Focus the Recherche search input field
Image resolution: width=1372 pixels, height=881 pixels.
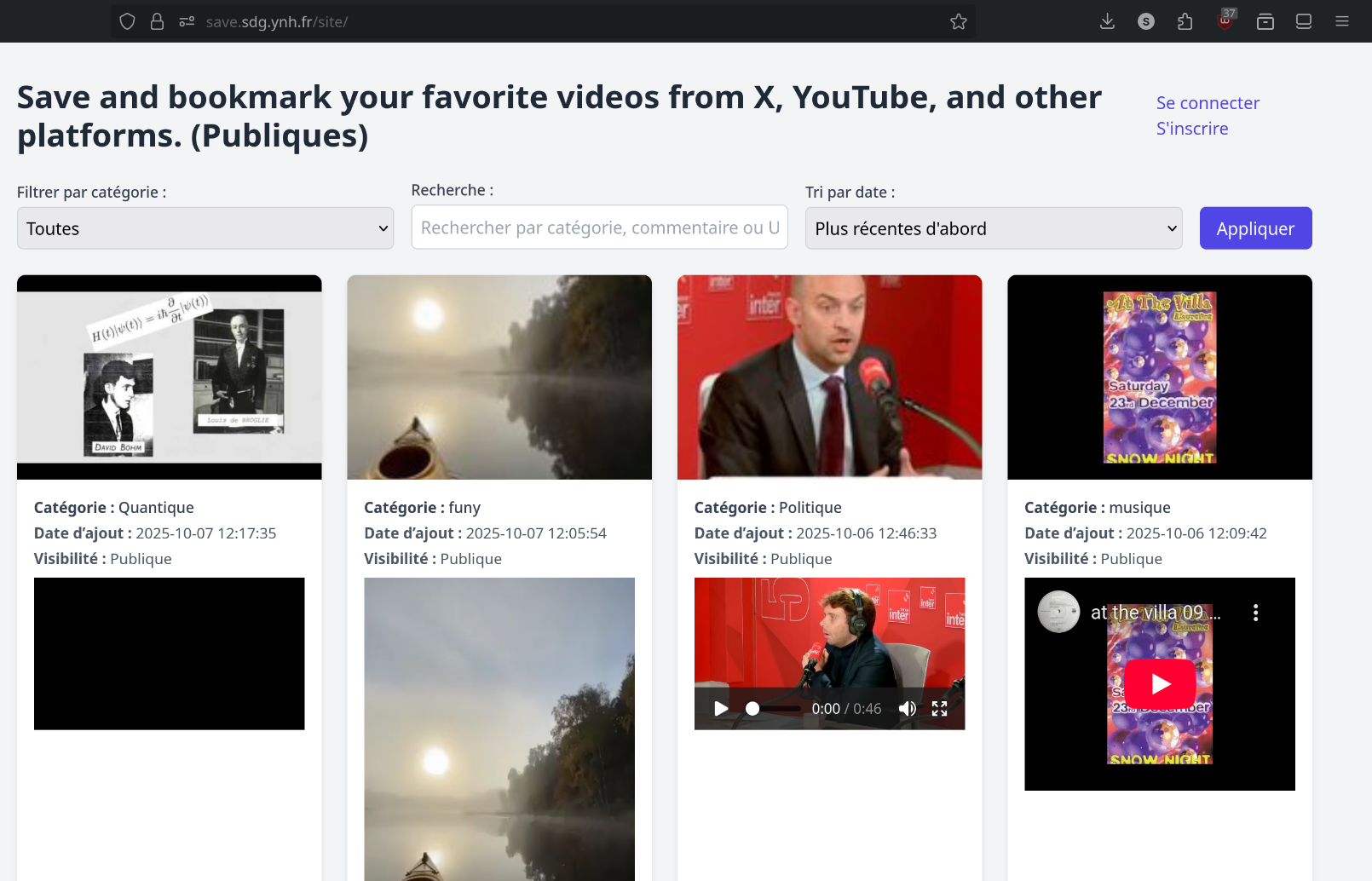tap(599, 227)
